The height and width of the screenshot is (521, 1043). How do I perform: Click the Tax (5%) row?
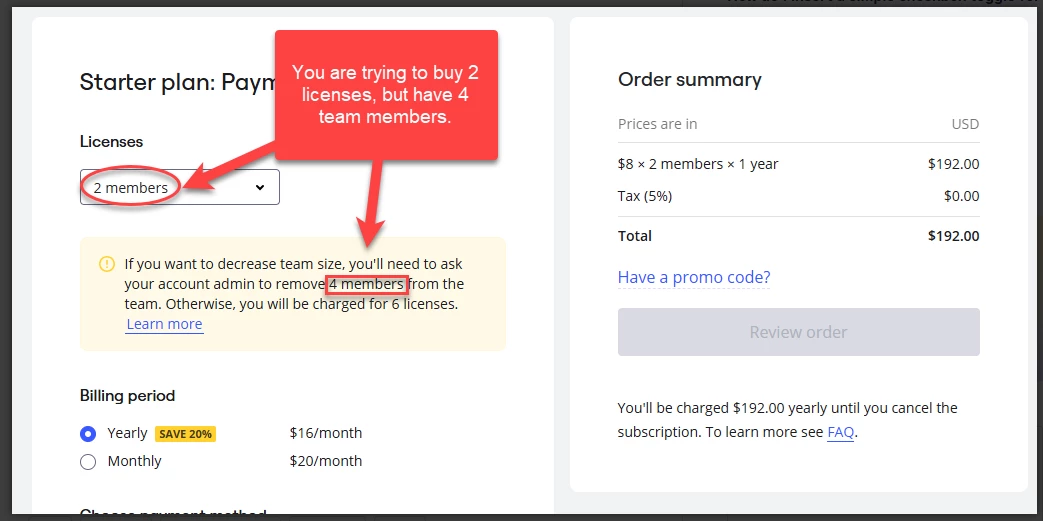coord(798,196)
